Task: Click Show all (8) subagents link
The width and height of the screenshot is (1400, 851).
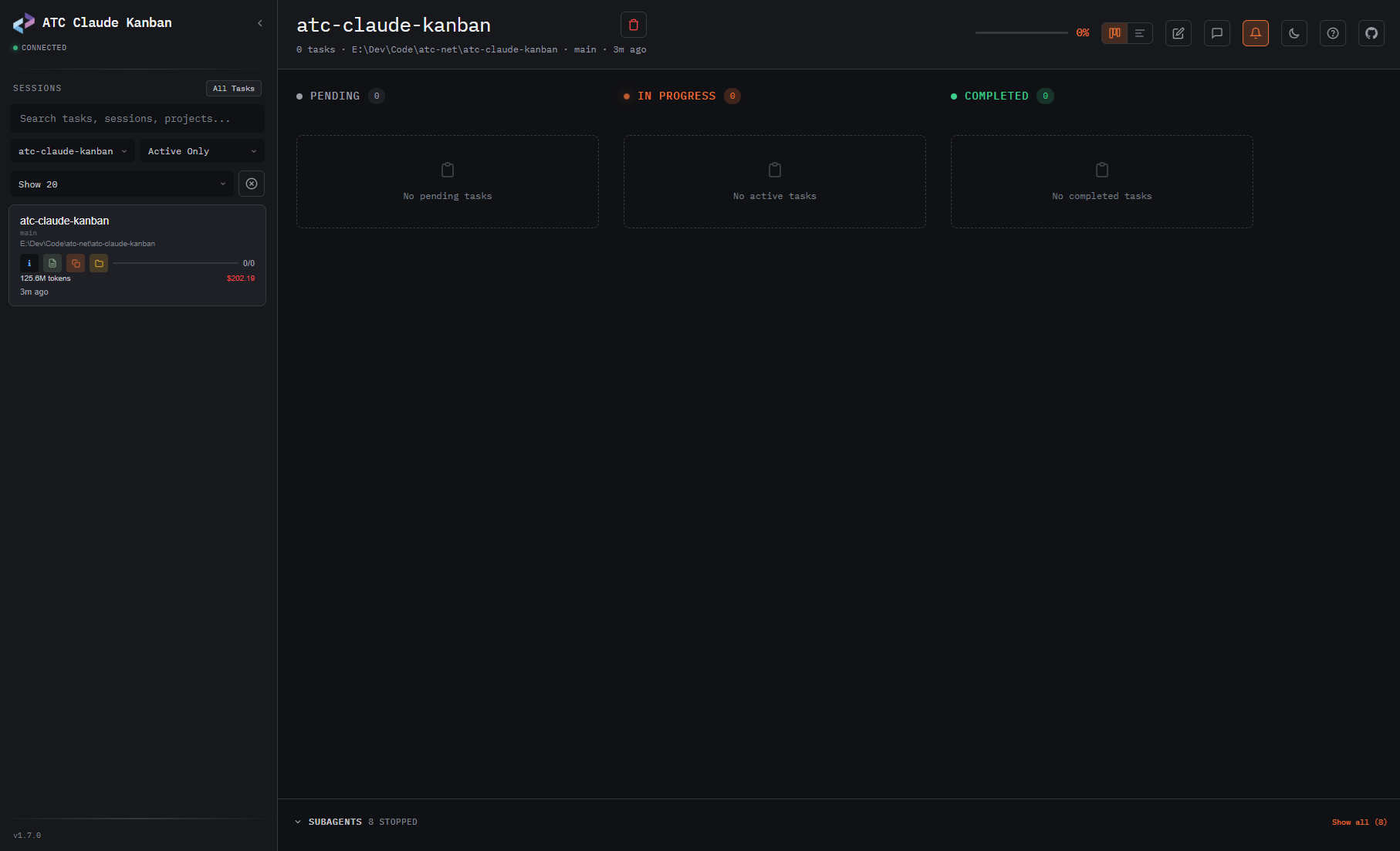Action: tap(1359, 822)
